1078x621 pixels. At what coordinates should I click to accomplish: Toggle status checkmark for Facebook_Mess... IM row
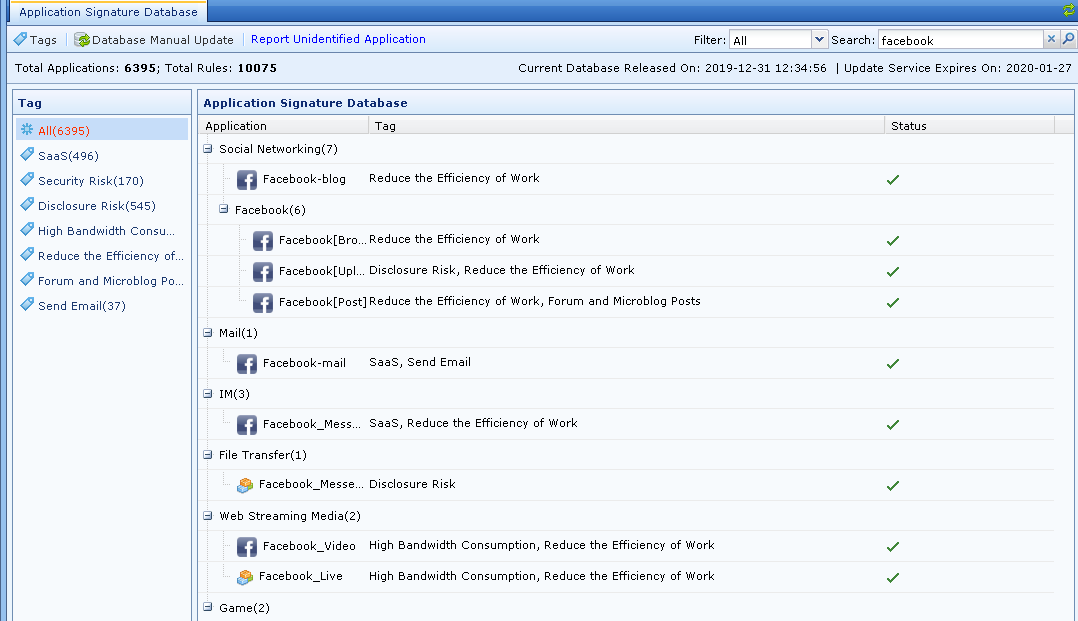[892, 425]
